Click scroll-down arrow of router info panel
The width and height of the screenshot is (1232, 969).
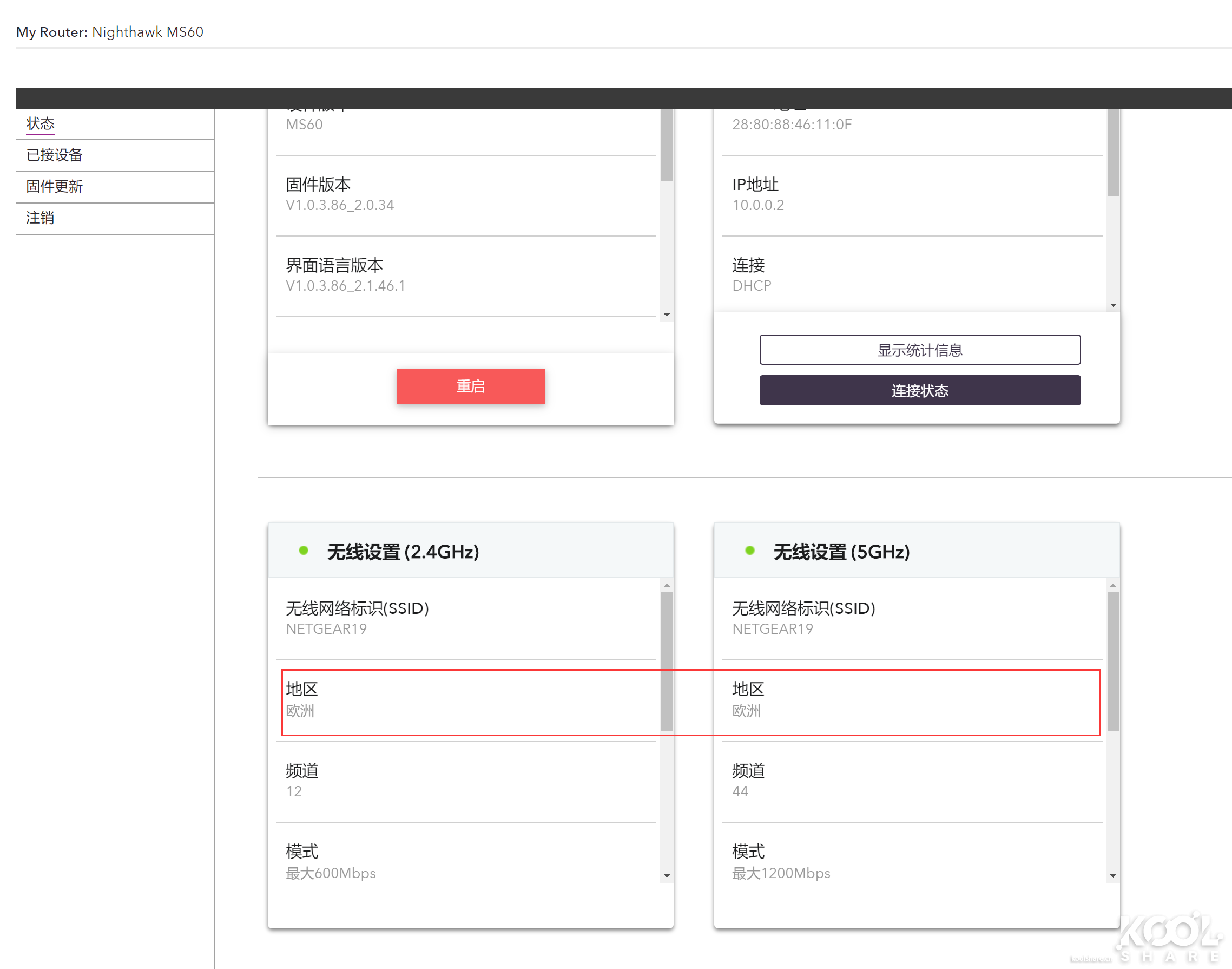(x=667, y=315)
